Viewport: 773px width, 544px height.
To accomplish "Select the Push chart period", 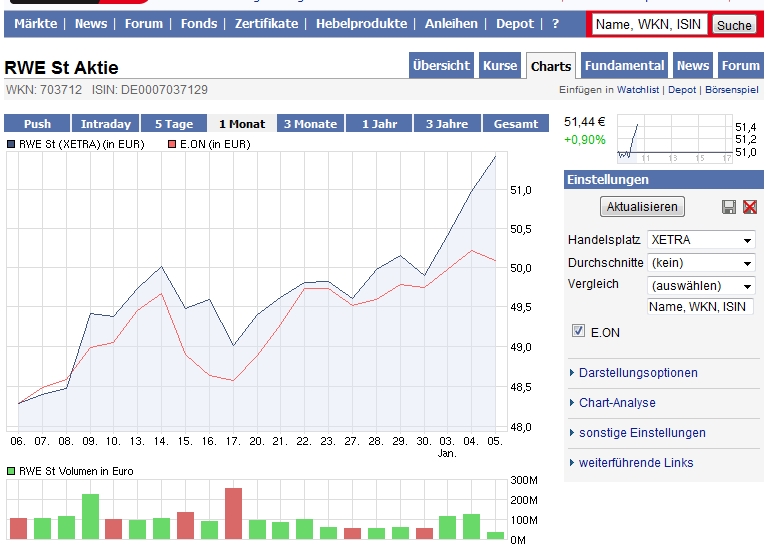I will [37, 123].
